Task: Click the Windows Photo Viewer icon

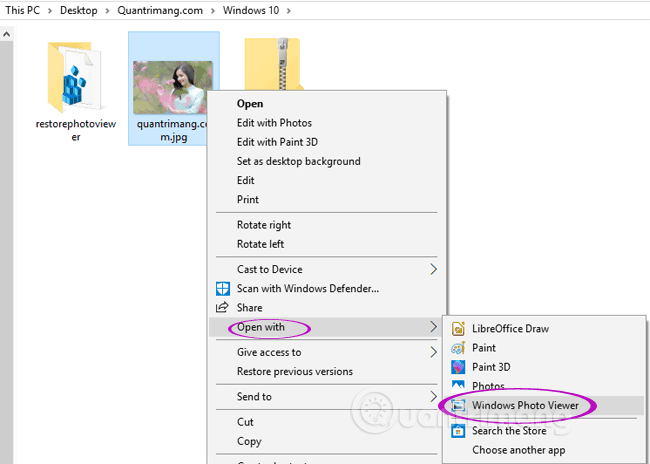Action: [x=458, y=405]
